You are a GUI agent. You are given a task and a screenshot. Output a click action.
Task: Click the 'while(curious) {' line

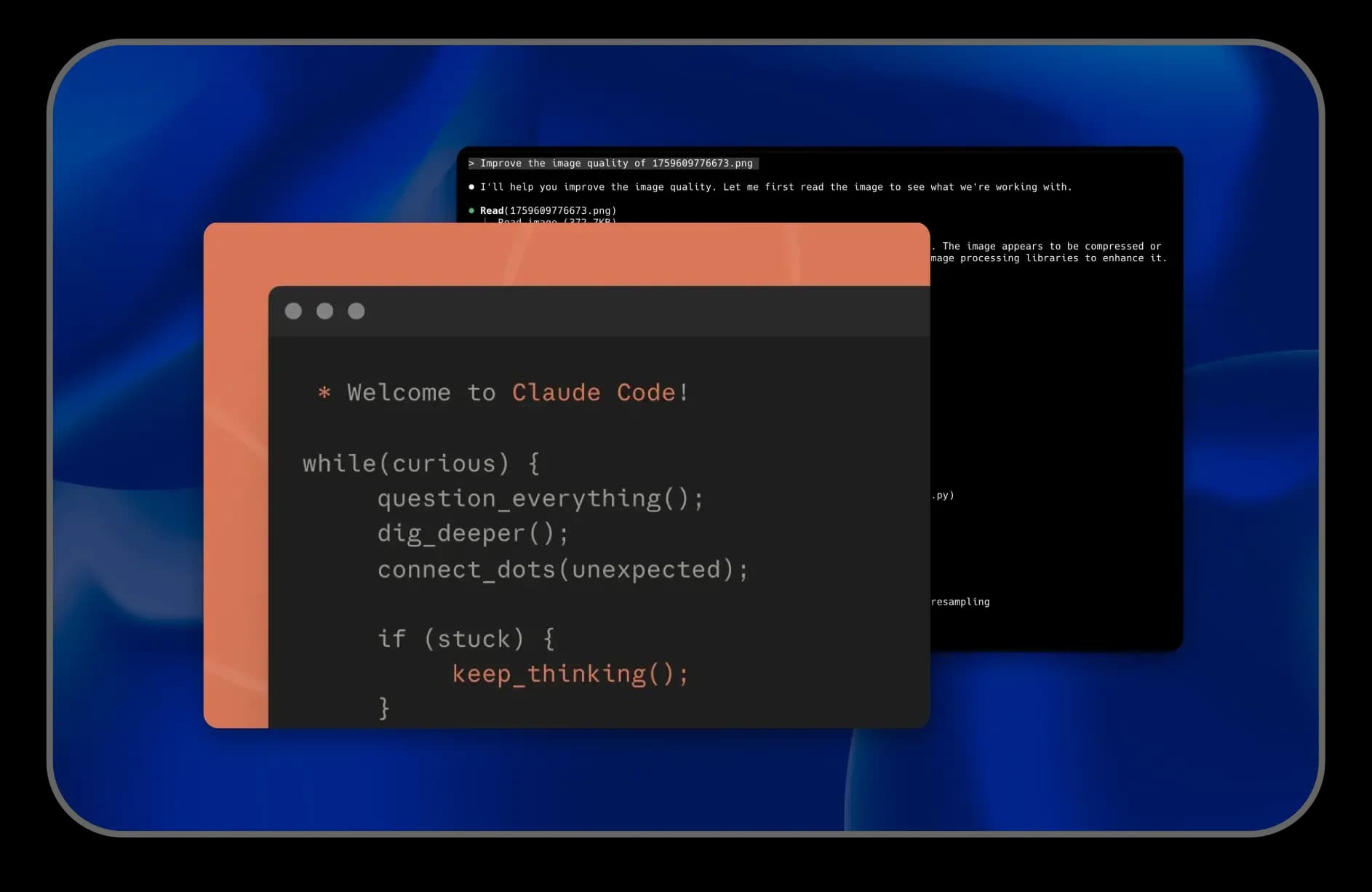(421, 463)
